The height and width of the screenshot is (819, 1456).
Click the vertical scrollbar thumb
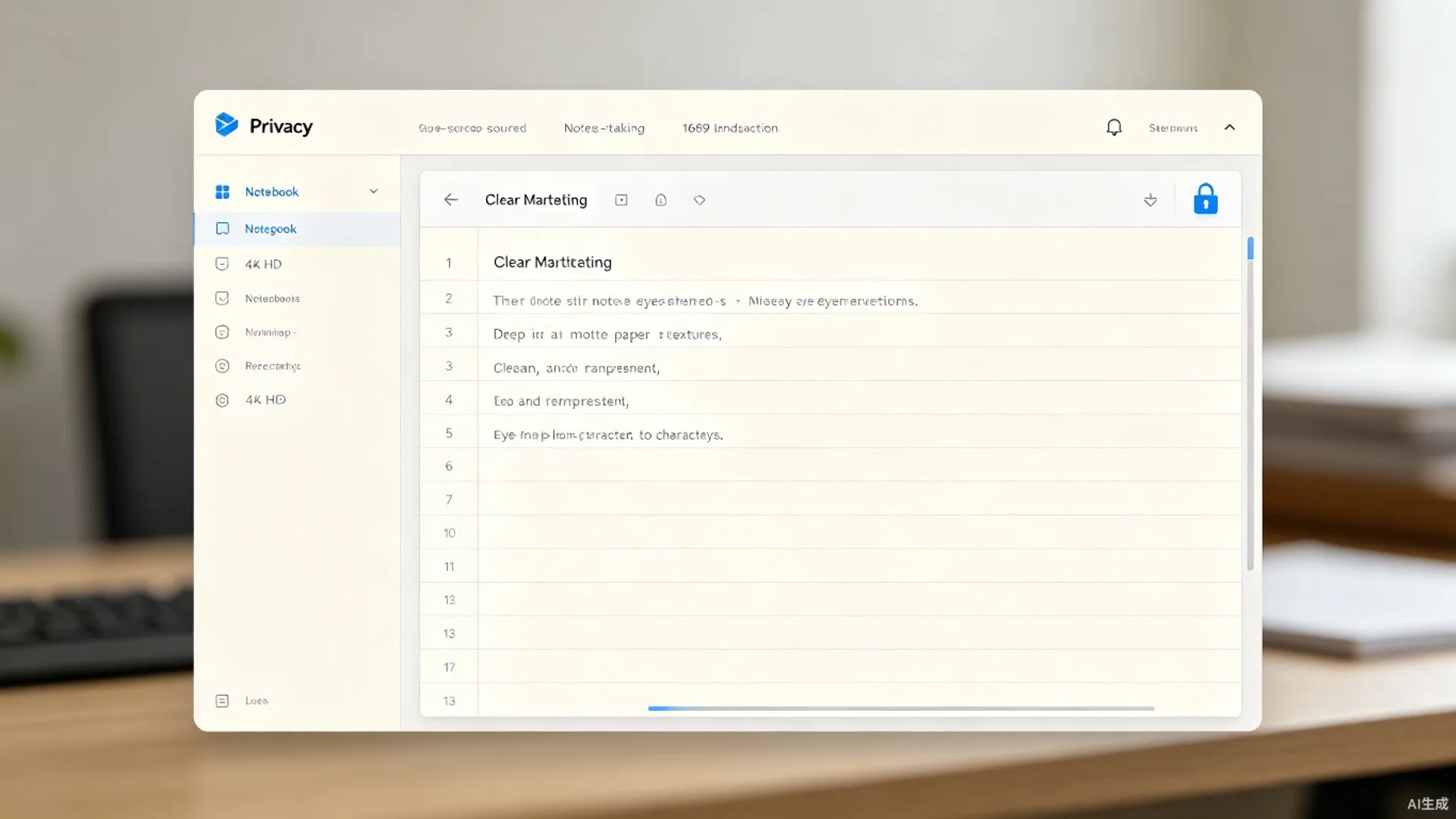(1250, 249)
